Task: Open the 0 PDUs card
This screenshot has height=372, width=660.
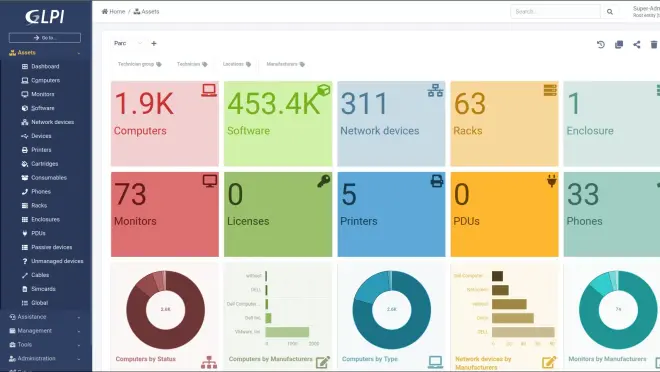Action: tap(504, 214)
